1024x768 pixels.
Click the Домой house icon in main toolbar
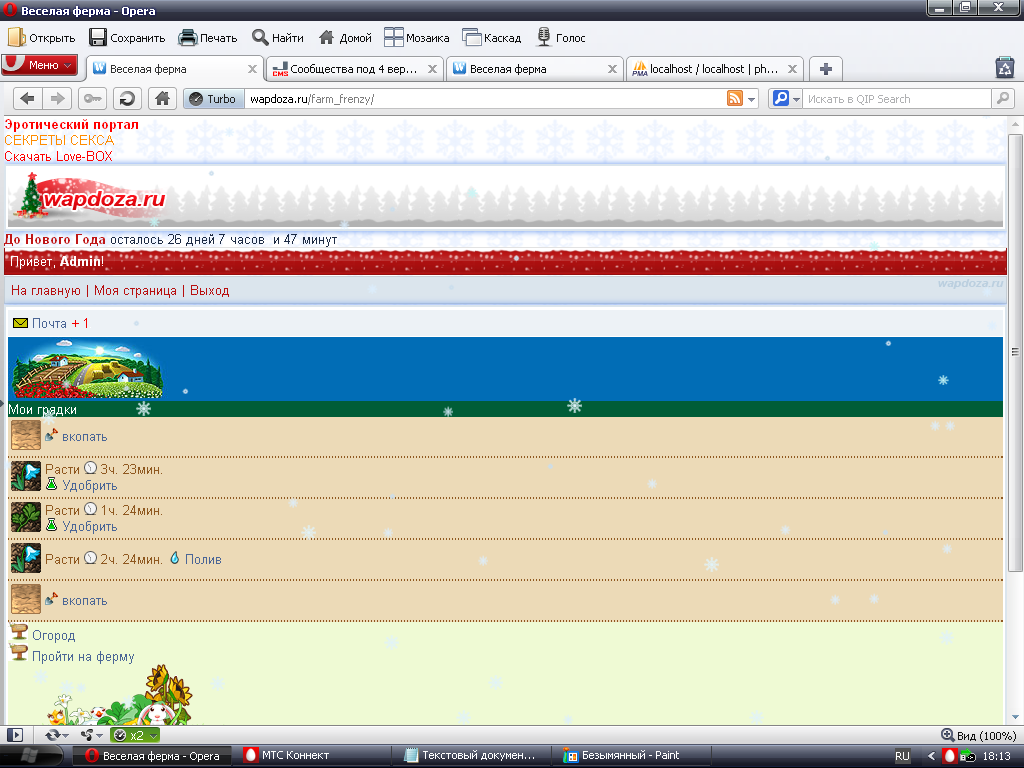click(327, 38)
